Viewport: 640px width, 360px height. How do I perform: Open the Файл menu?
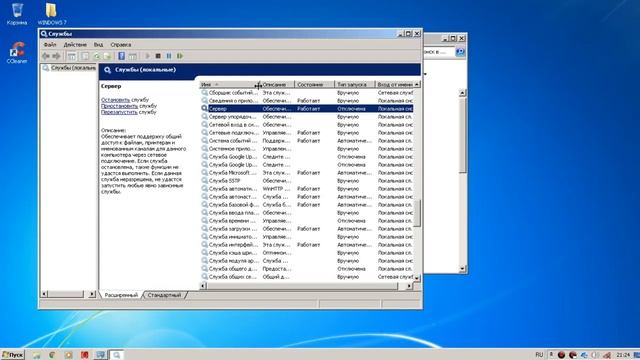tap(50, 44)
